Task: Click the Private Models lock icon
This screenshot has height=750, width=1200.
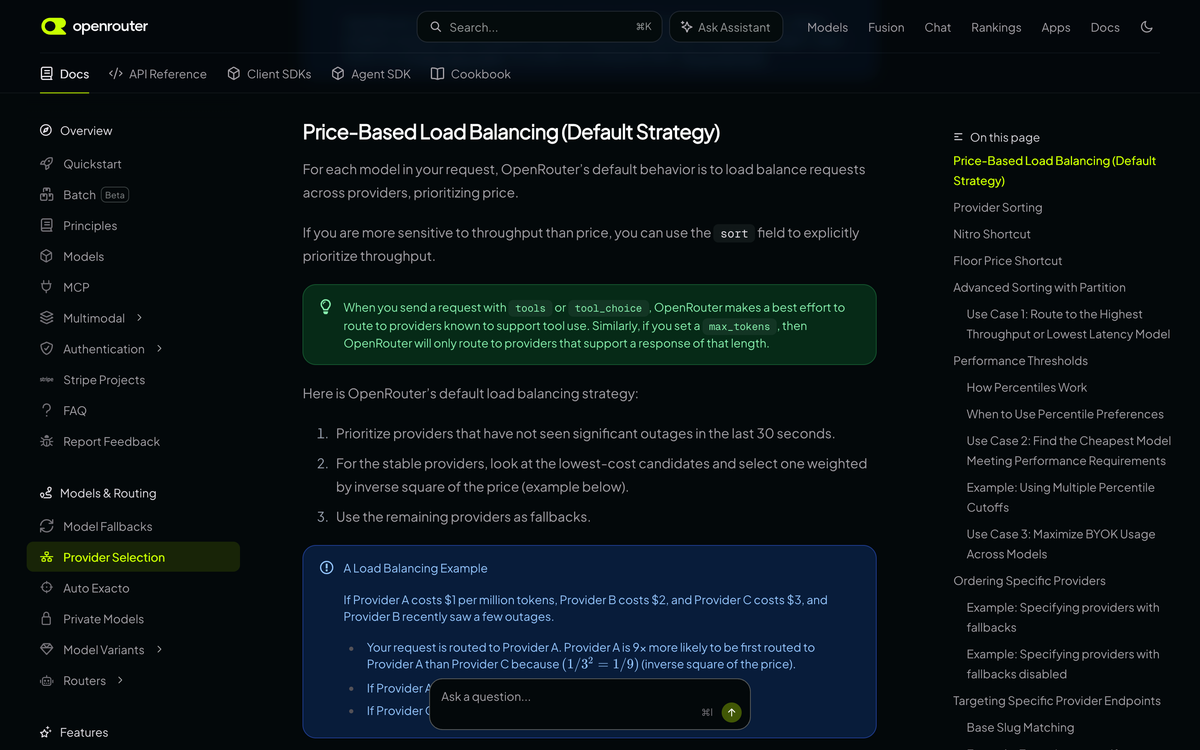Action: [x=46, y=619]
